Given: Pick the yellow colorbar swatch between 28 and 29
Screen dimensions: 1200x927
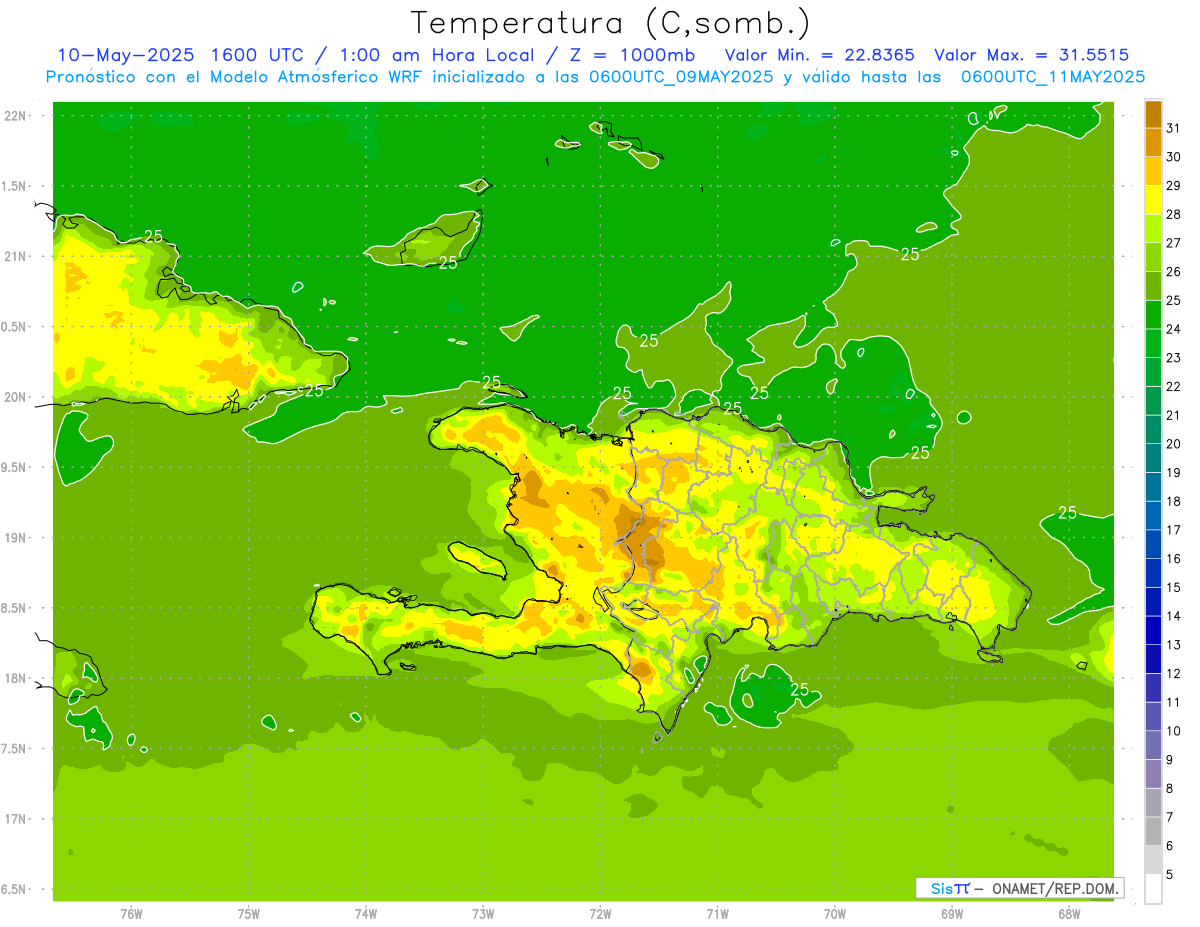Looking at the screenshot, I should (1153, 200).
